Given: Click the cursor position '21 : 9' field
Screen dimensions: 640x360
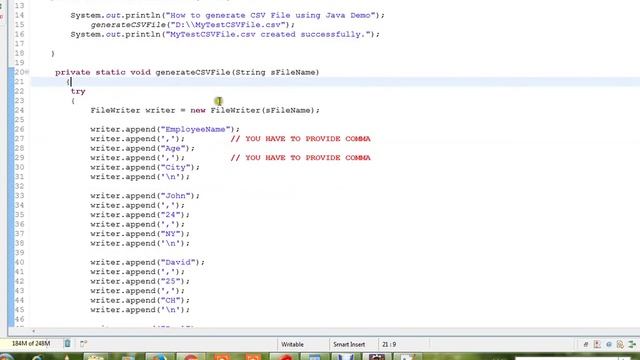Looking at the screenshot, I should pos(389,344).
